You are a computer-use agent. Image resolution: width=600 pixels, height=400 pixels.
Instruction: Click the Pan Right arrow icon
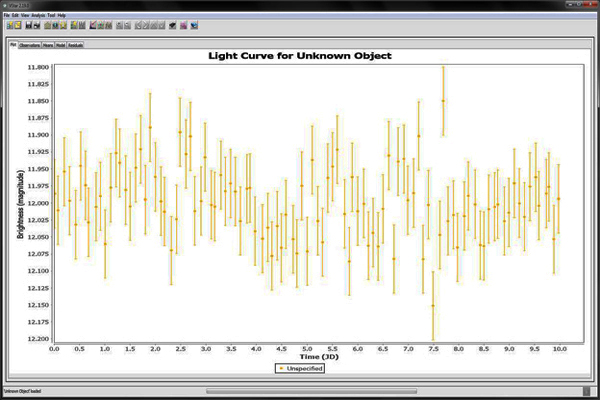(x=146, y=25)
